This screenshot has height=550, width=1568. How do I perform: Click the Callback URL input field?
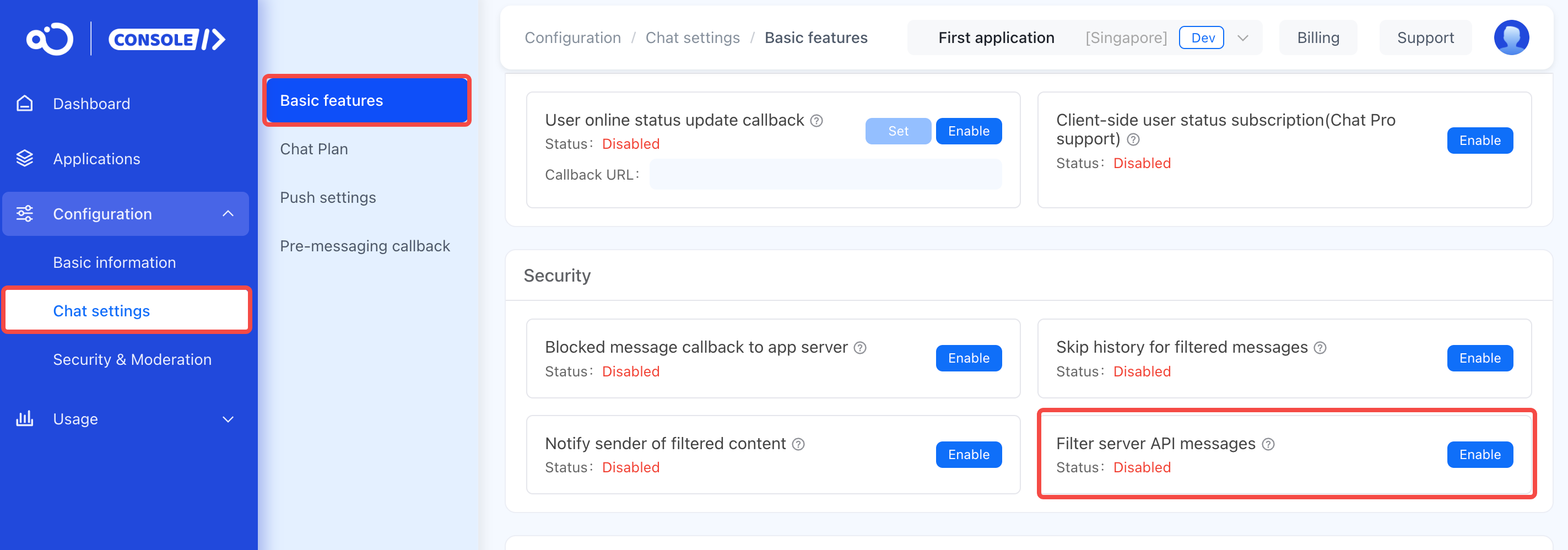click(x=825, y=175)
